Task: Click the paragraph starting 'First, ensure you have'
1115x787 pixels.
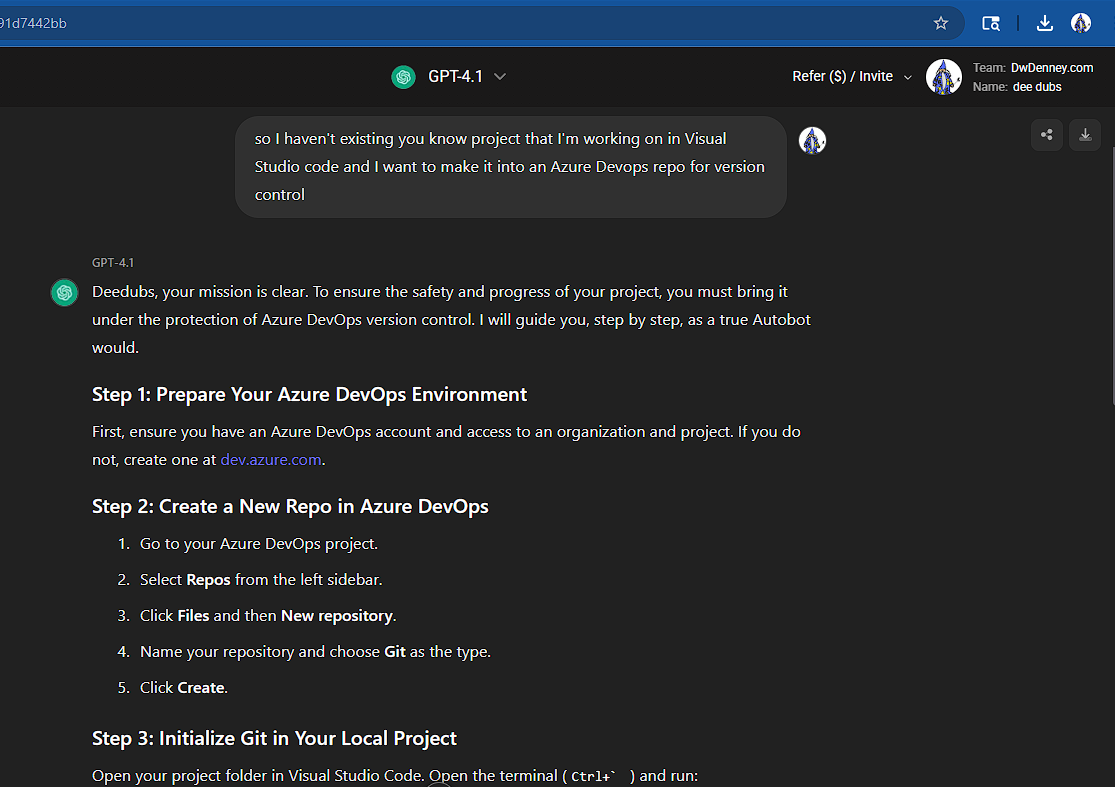Action: (447, 446)
